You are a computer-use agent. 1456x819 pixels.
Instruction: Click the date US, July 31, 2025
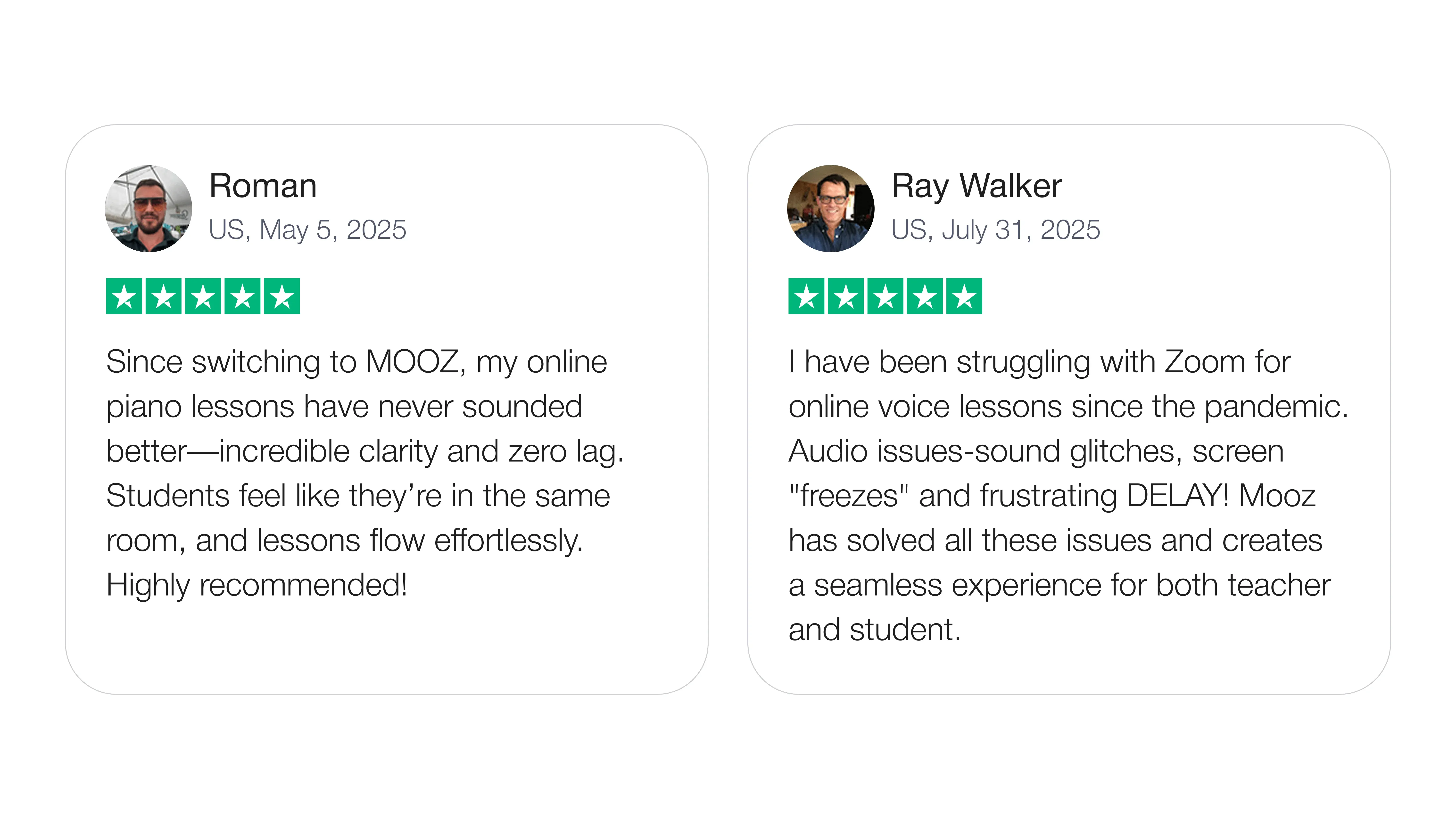[995, 230]
